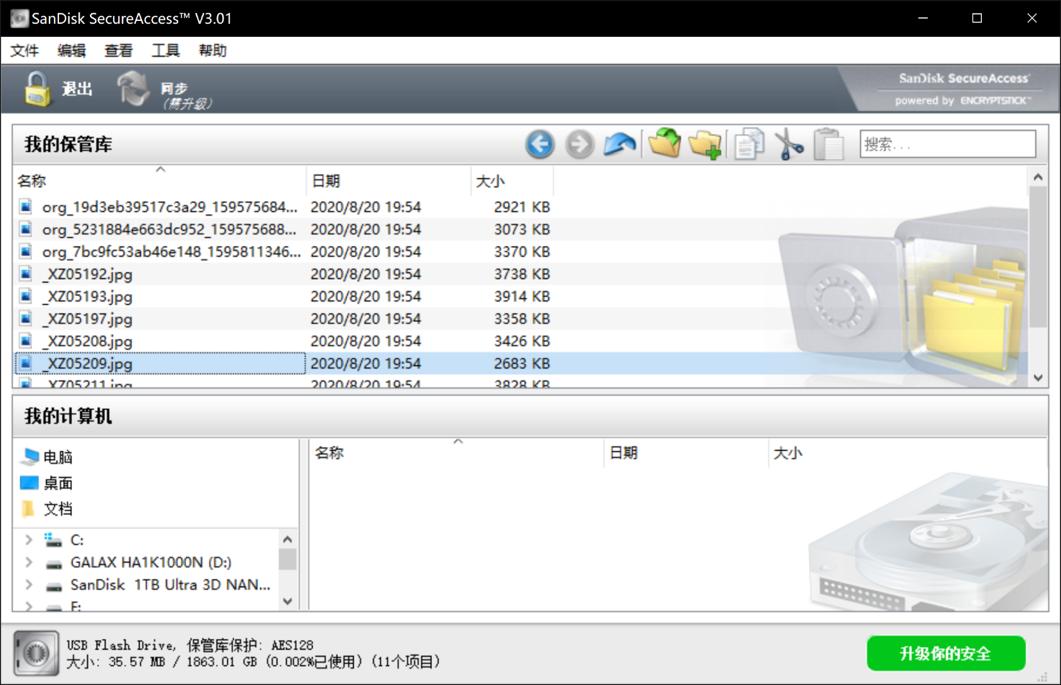Click inside the 搜索 search box

click(946, 143)
